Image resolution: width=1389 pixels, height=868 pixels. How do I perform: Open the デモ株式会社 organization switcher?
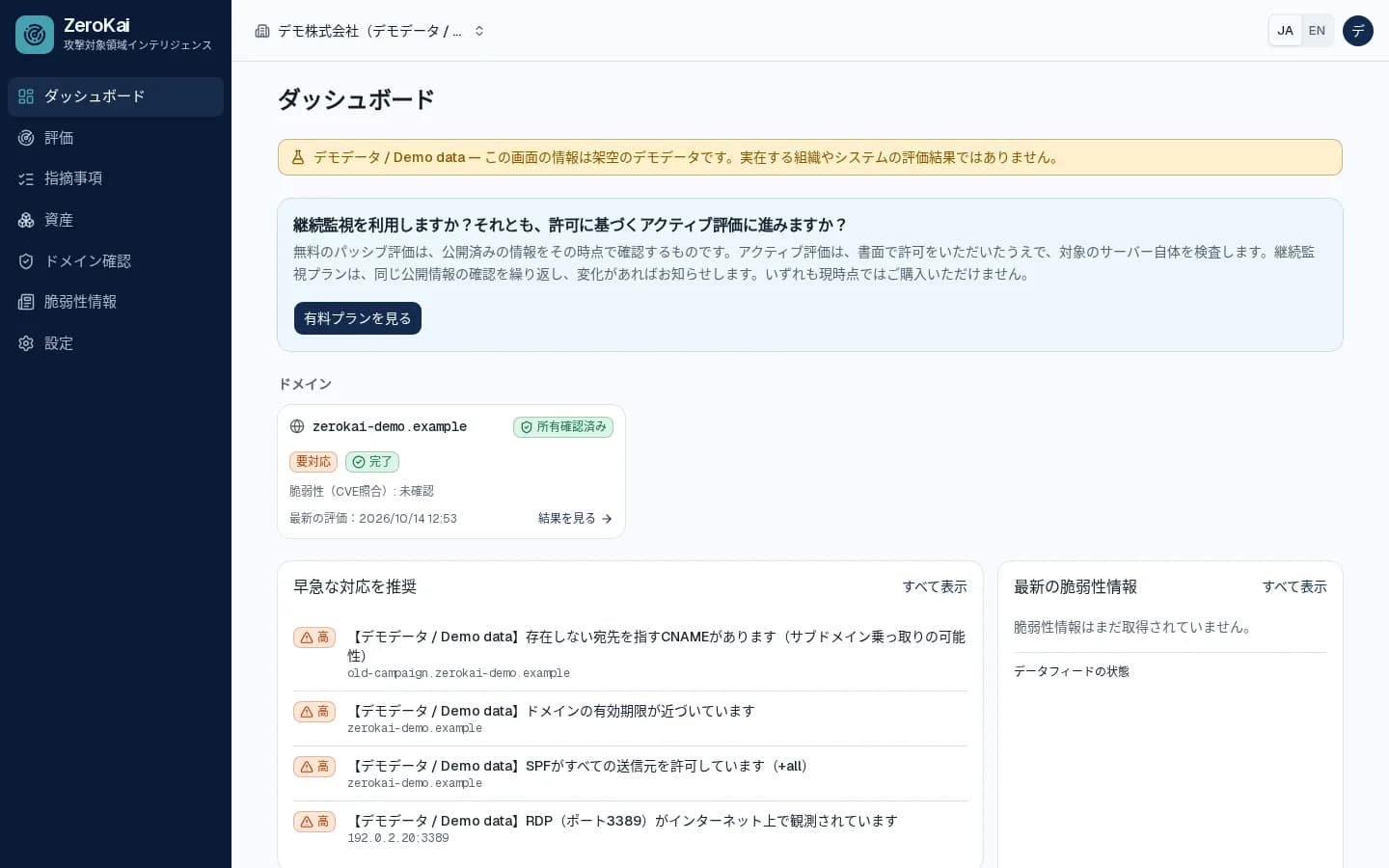tap(370, 31)
